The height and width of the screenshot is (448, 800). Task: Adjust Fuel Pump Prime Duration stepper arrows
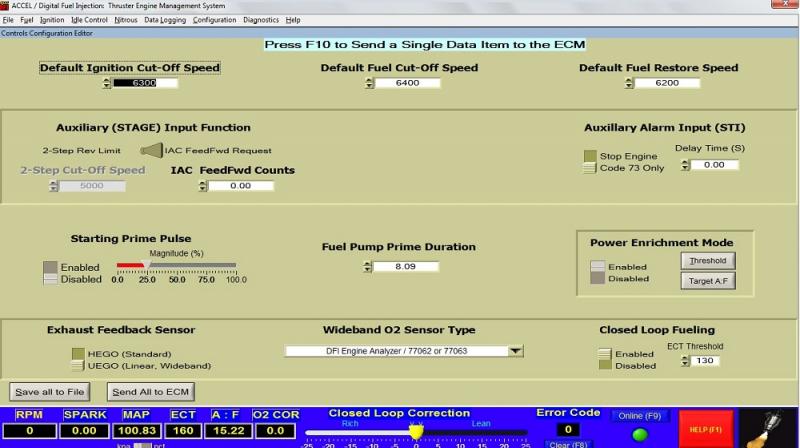(x=367, y=266)
